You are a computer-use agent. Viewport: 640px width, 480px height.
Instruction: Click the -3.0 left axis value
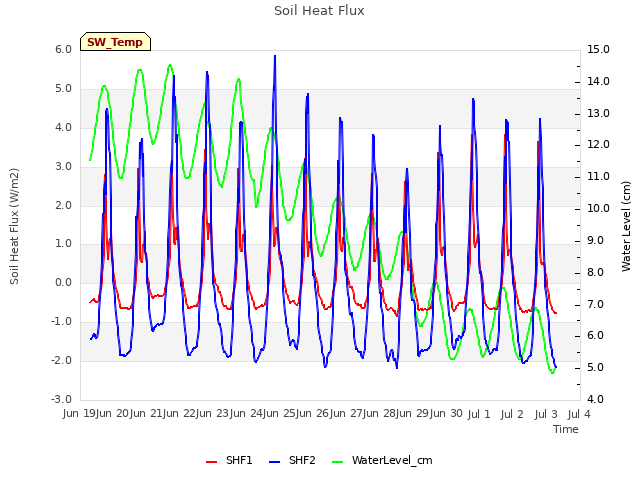click(61, 399)
